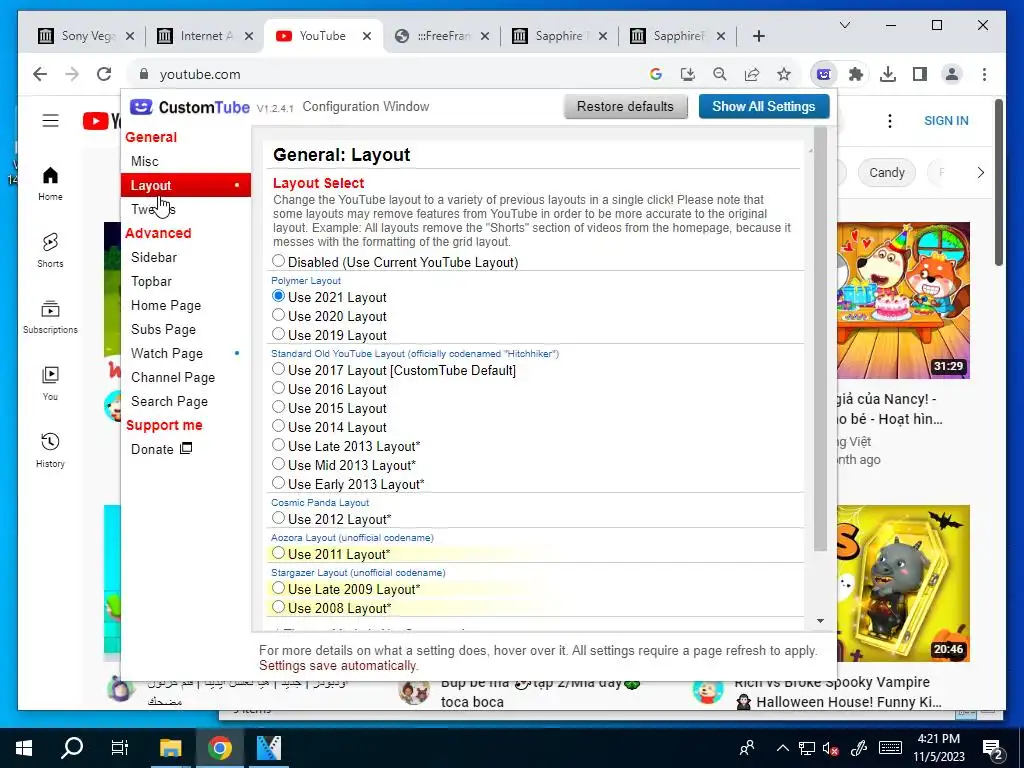Viewport: 1024px width, 768px height.
Task: Click the zoom magnifier icon in address bar
Action: (x=720, y=74)
